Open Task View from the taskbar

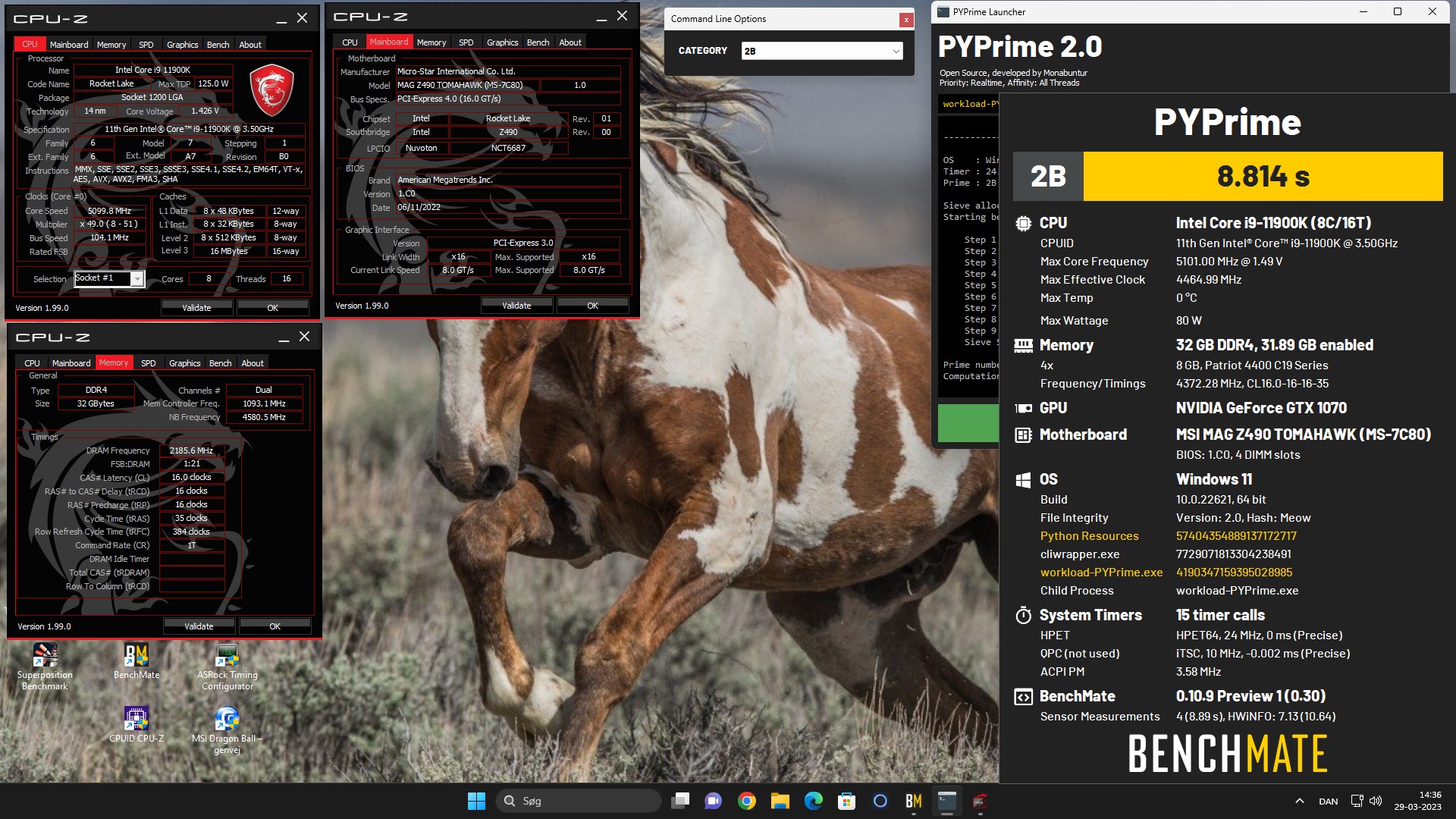click(x=680, y=801)
